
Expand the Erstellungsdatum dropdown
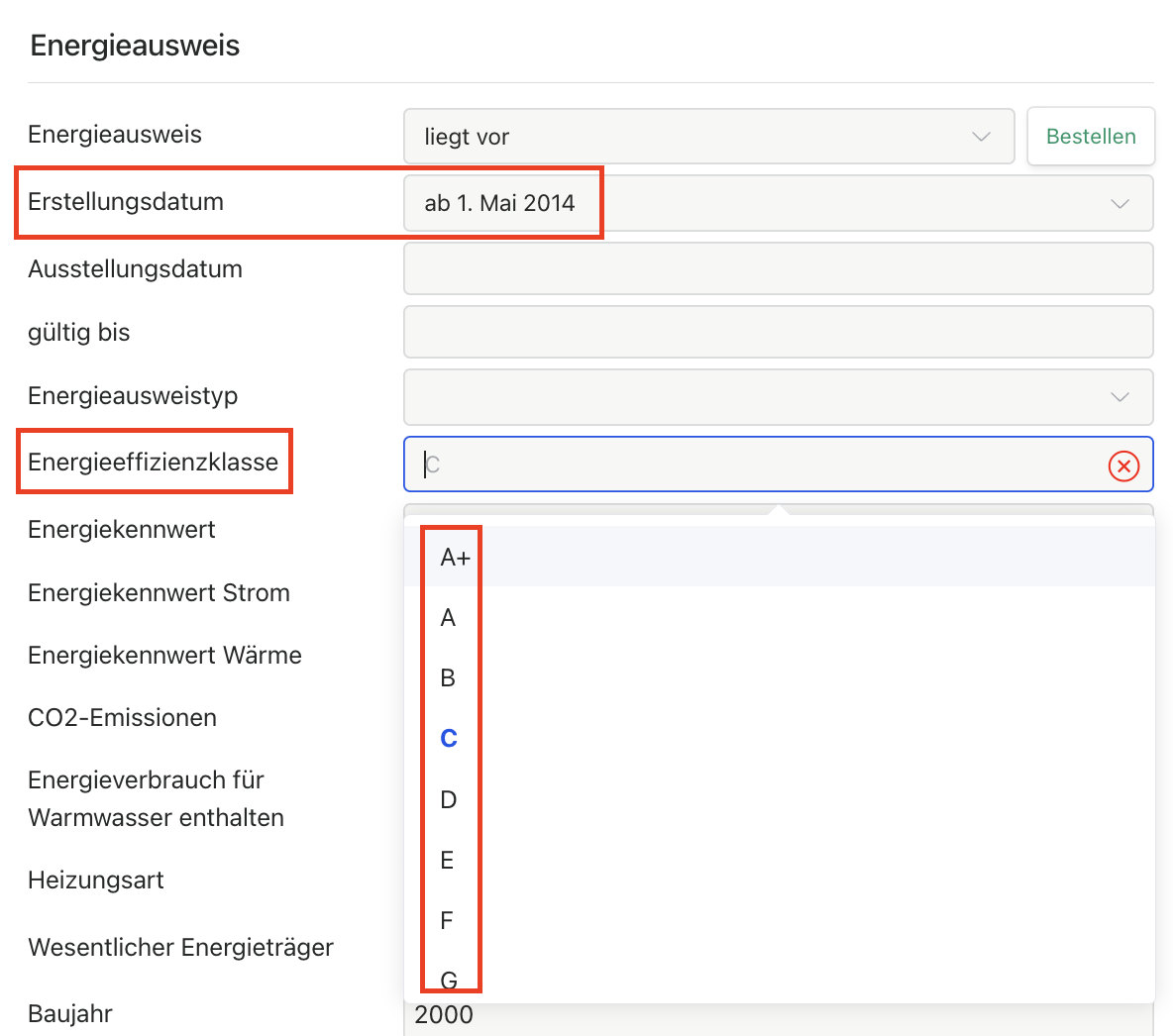tap(778, 203)
